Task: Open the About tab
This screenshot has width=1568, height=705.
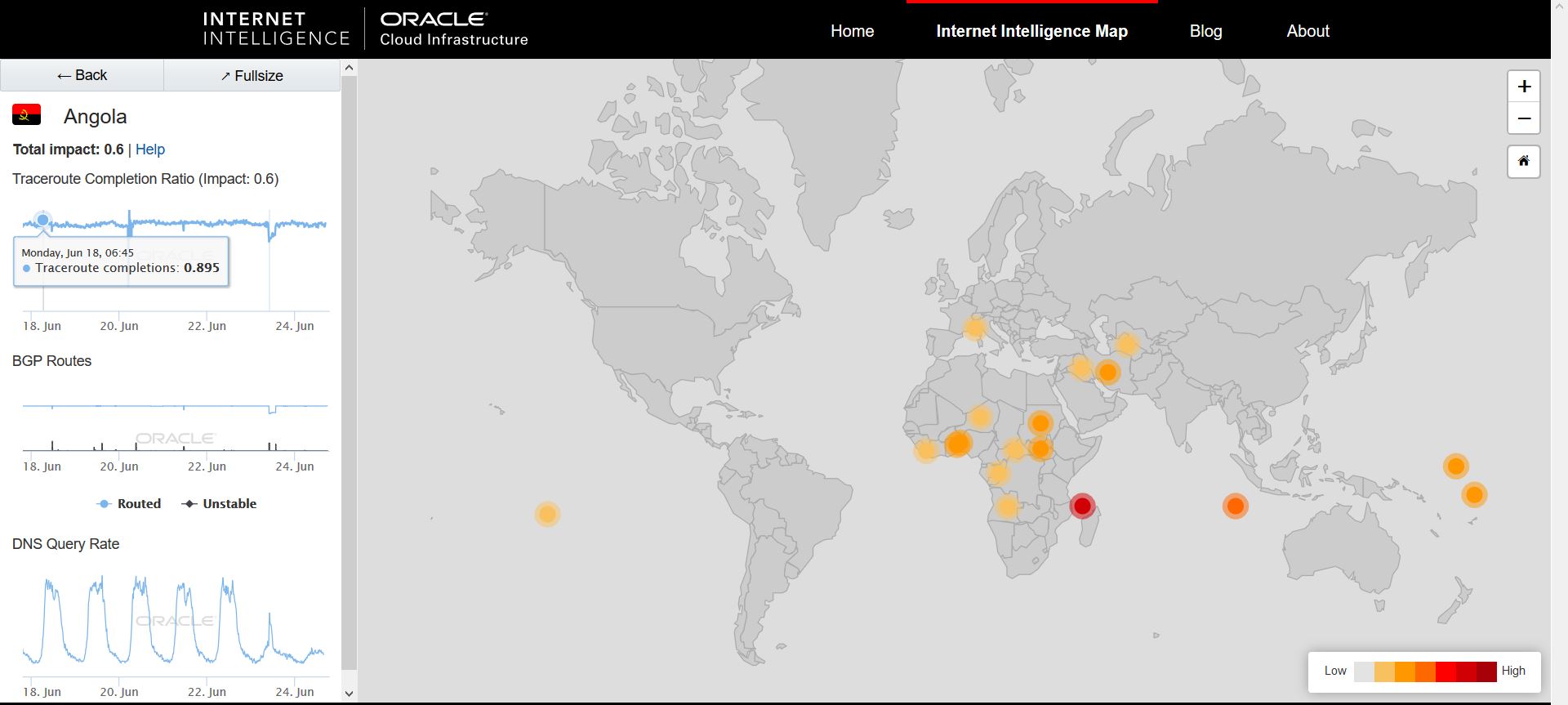Action: [1307, 31]
